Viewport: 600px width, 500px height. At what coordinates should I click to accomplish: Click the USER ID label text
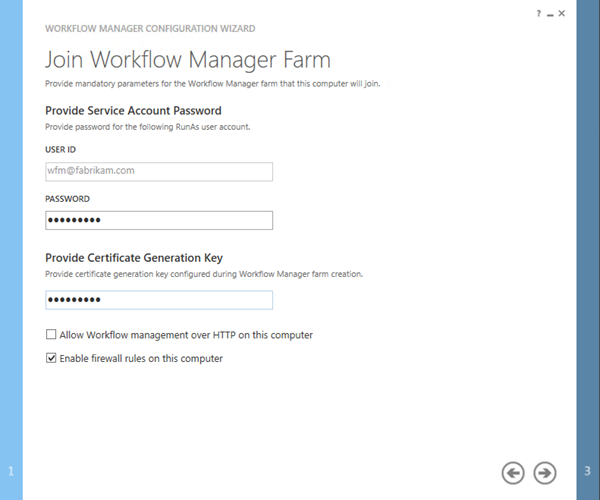[61, 149]
